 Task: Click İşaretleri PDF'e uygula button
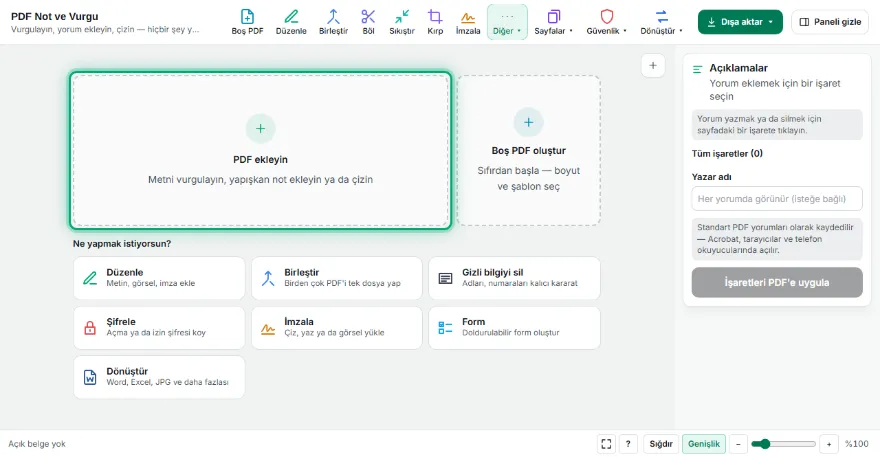[777, 282]
